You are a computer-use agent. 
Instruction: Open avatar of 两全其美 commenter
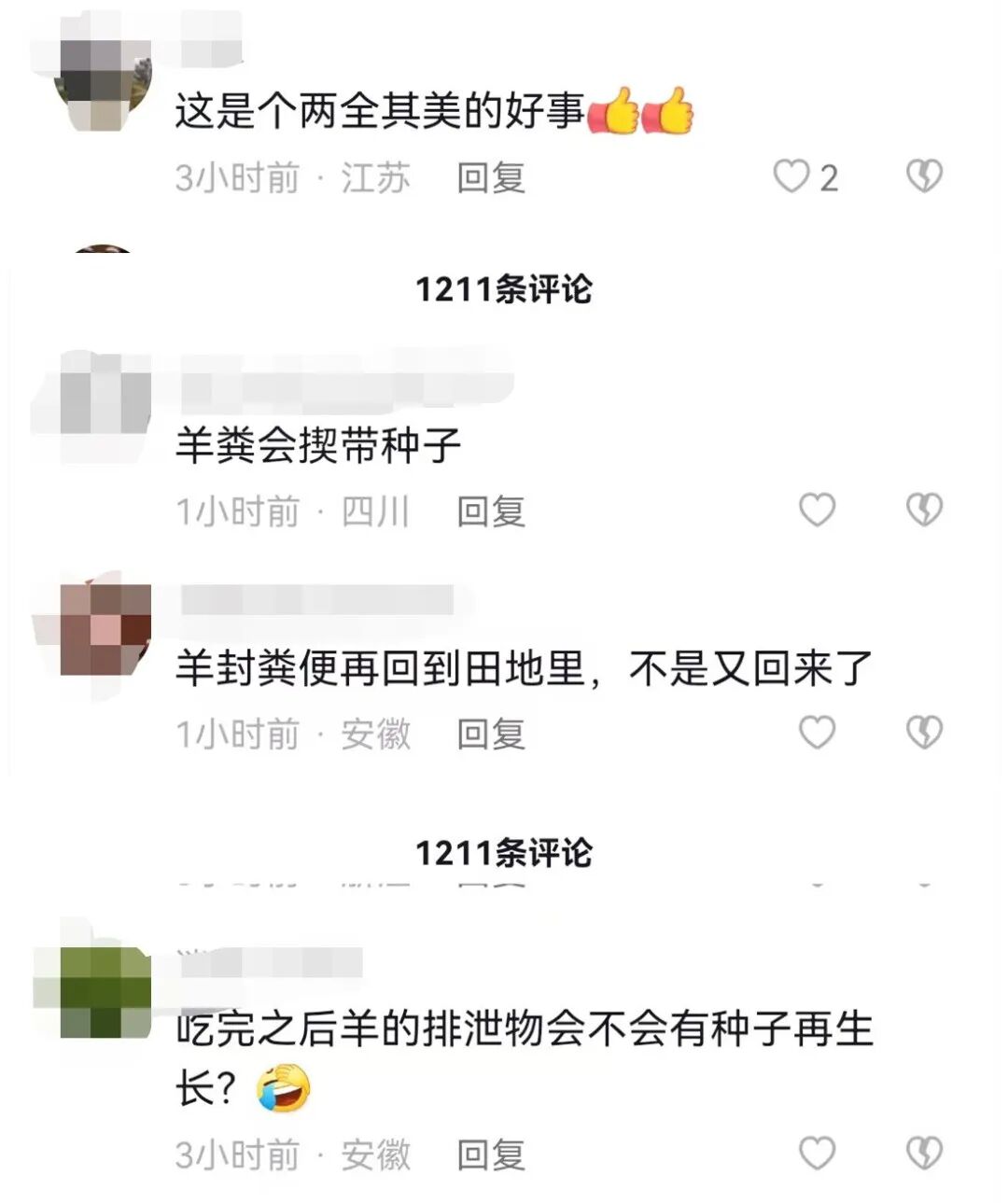pyautogui.click(x=104, y=85)
